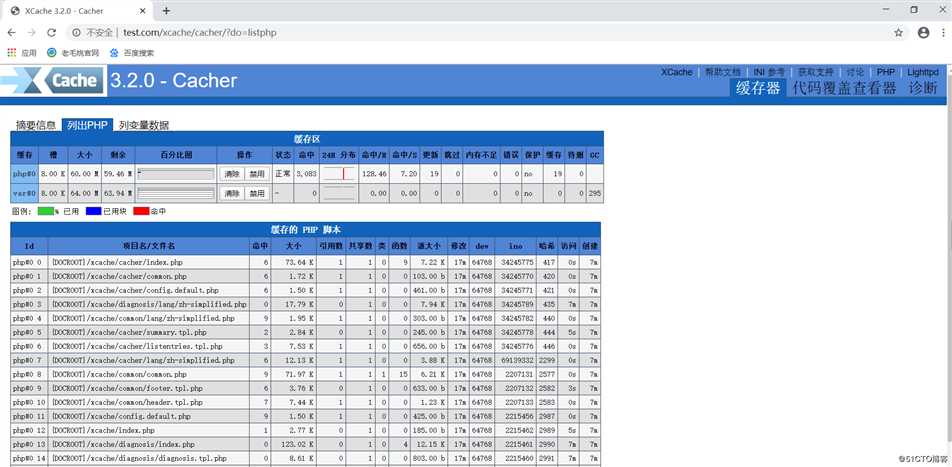Sort the script list by 引用数 header
Image resolution: width=952 pixels, height=467 pixels.
click(x=332, y=246)
